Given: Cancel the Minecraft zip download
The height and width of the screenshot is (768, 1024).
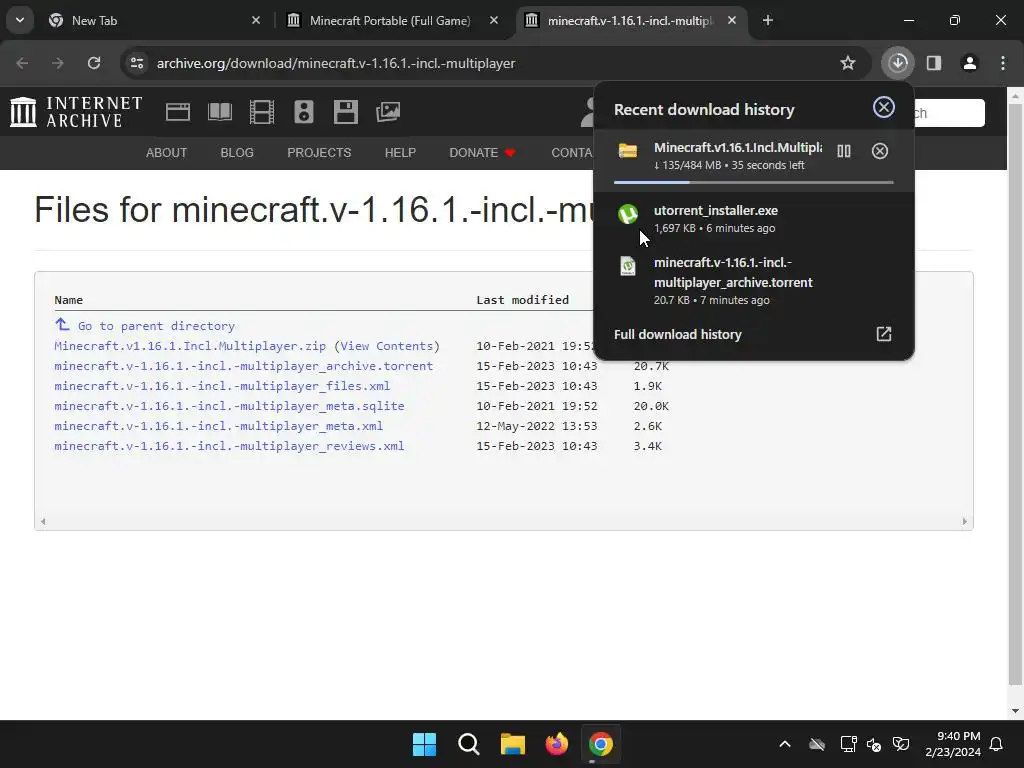Looking at the screenshot, I should click(x=880, y=152).
